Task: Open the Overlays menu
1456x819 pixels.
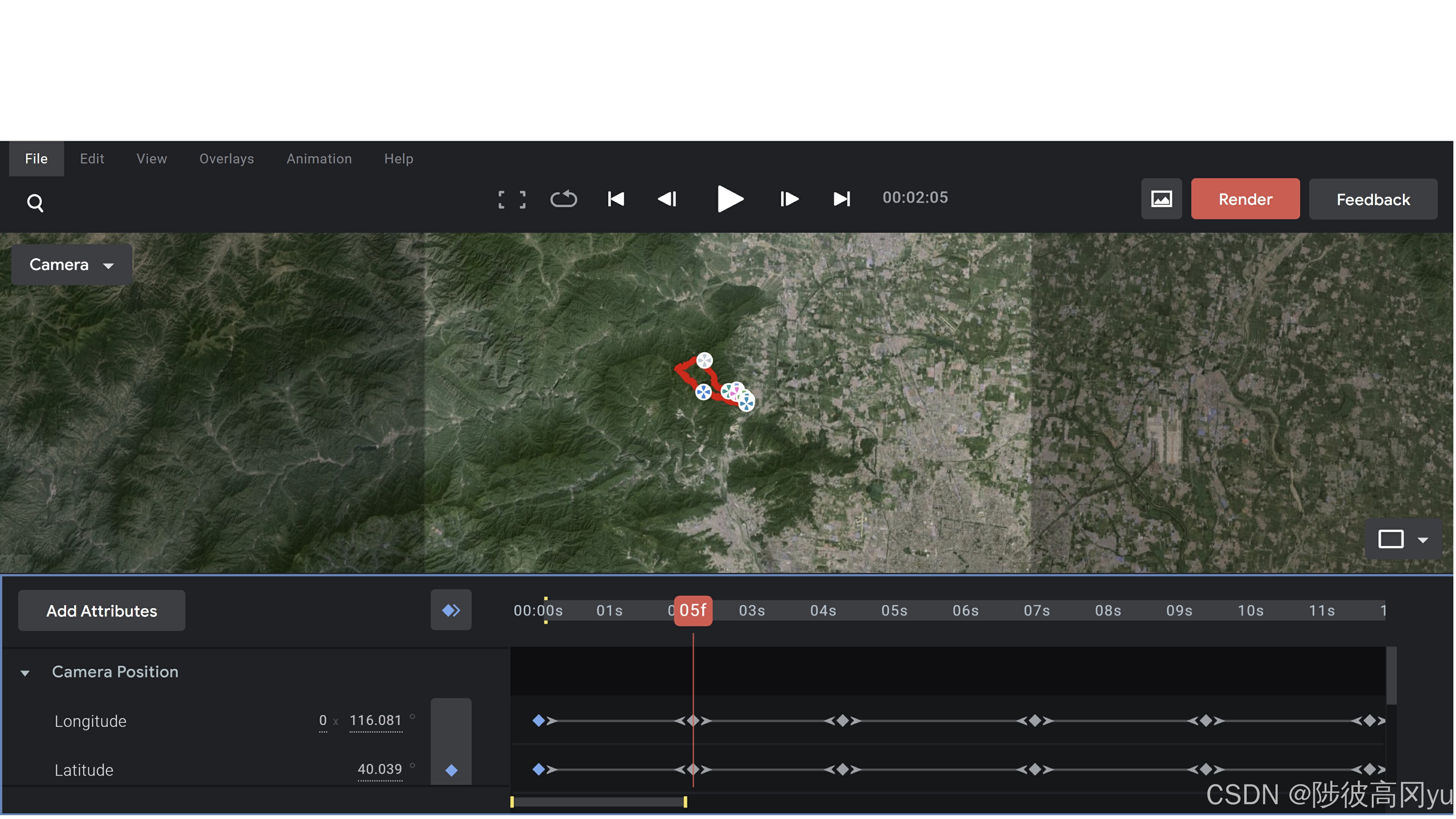Action: point(227,159)
